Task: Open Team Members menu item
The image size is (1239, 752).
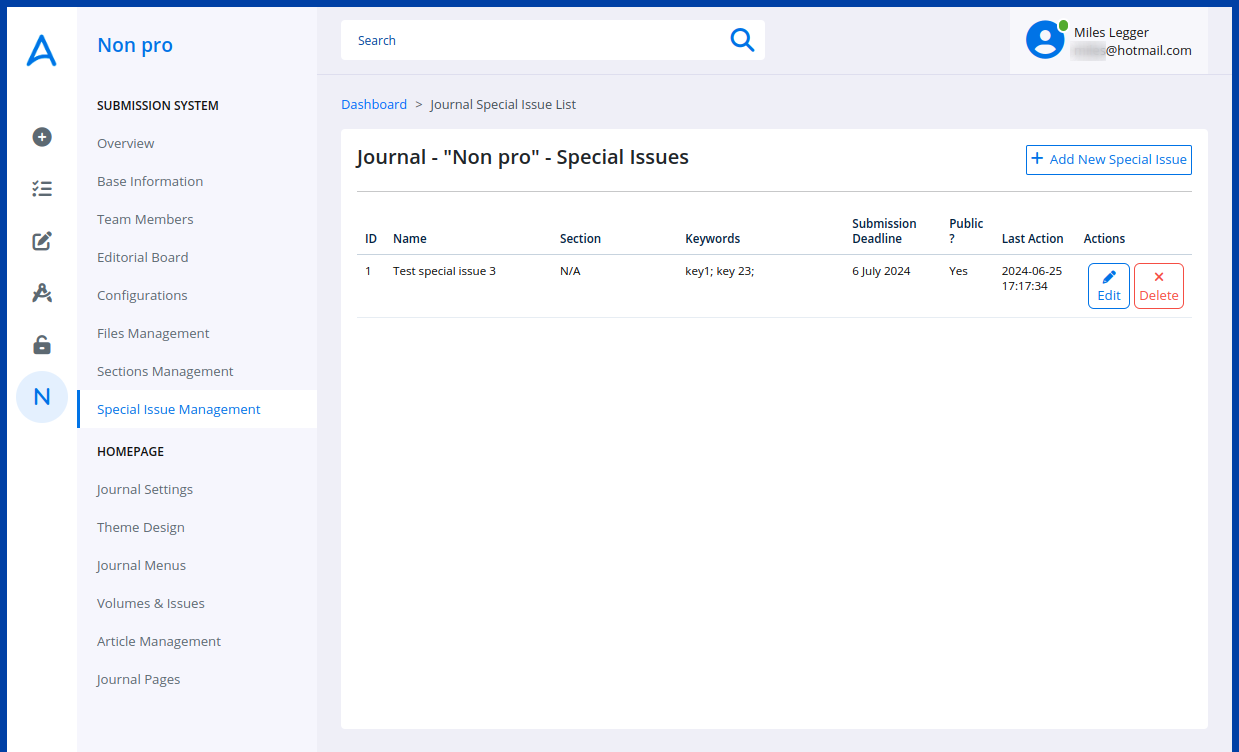Action: click(145, 219)
